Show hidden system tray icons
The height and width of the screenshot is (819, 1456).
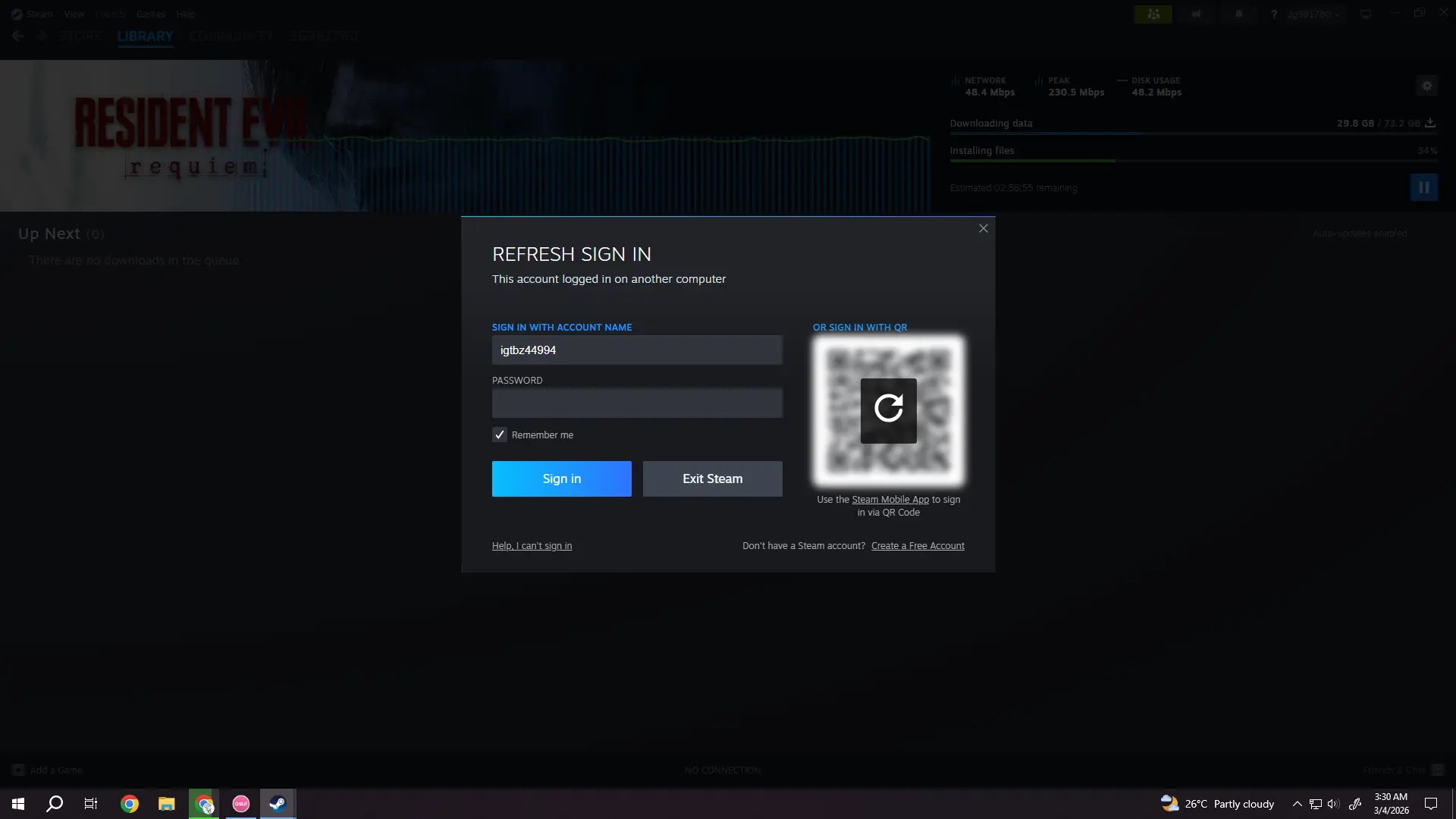coord(1297,804)
